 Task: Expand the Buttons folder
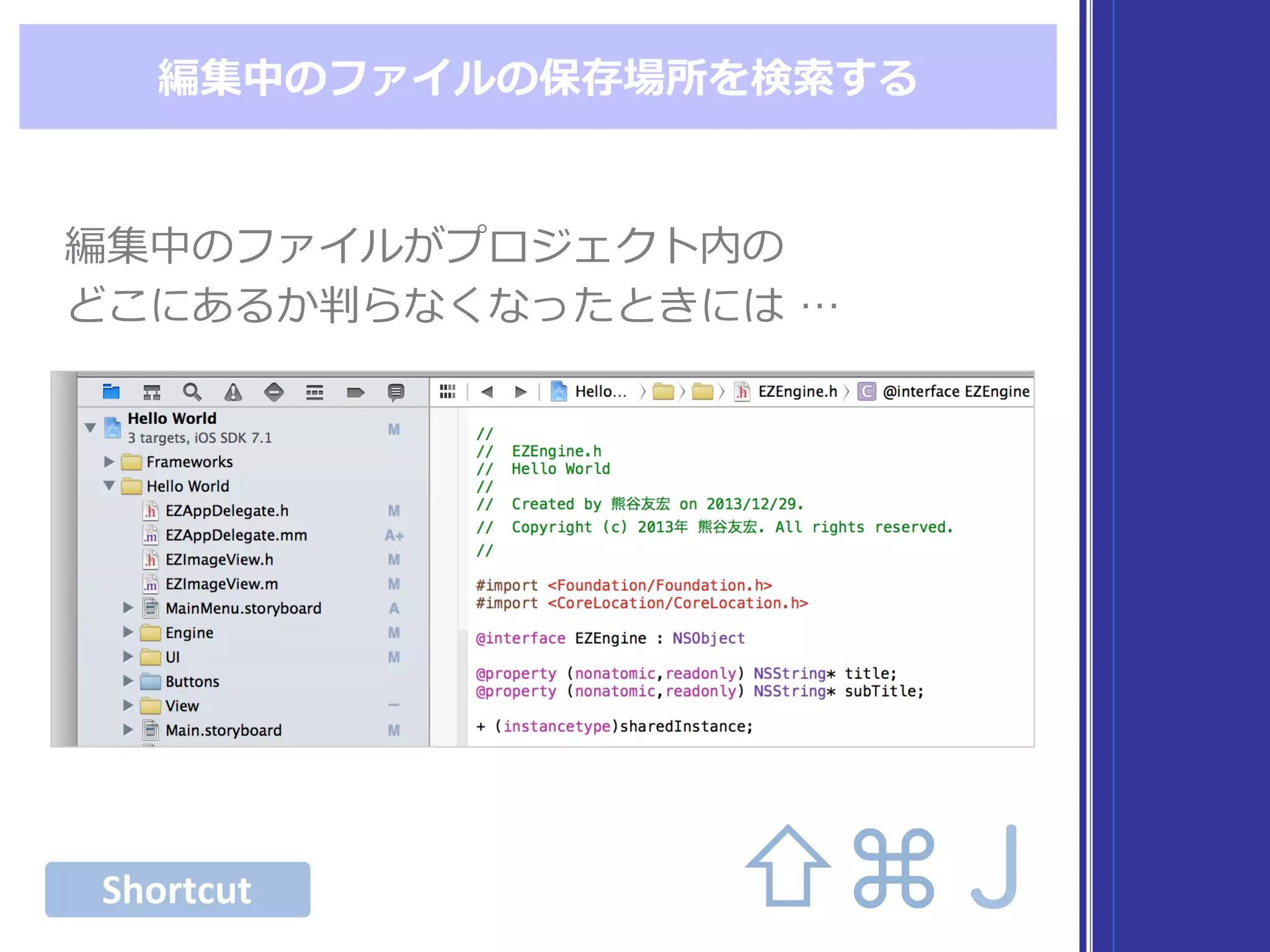(128, 681)
